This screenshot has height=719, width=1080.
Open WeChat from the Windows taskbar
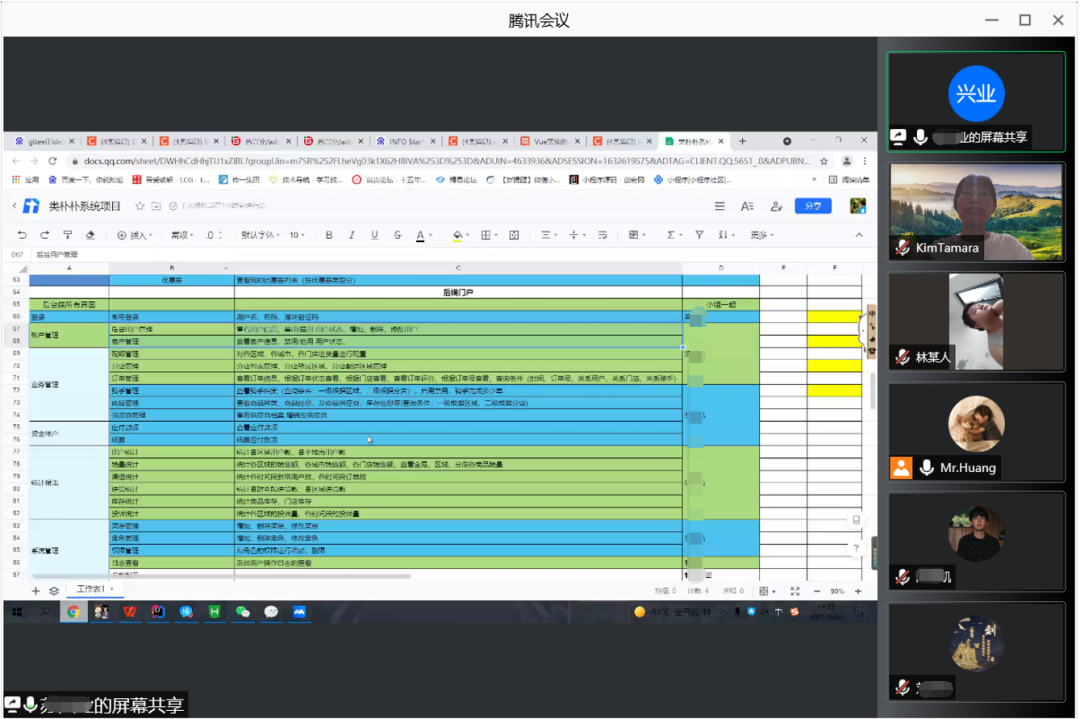[x=242, y=612]
